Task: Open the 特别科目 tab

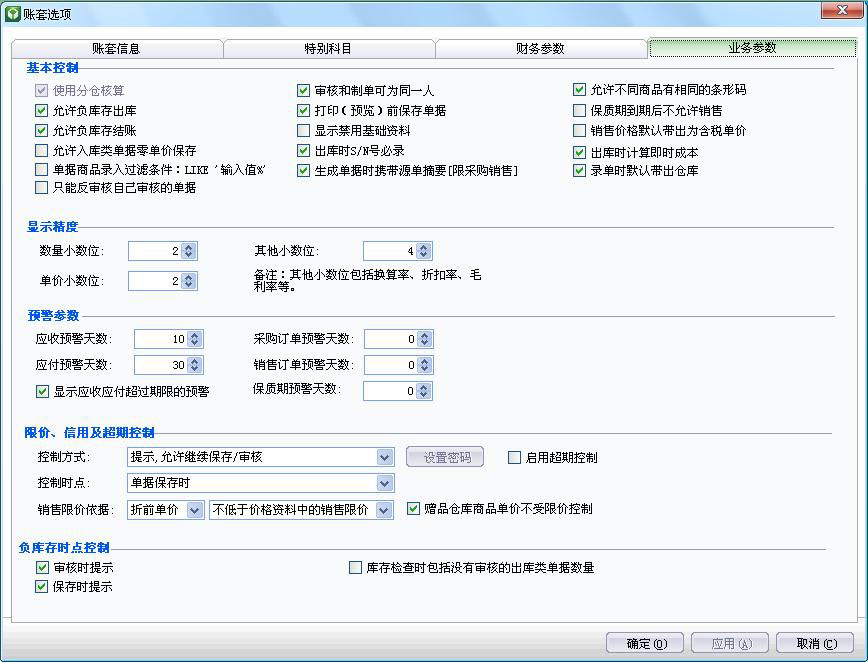Action: pos(328,46)
